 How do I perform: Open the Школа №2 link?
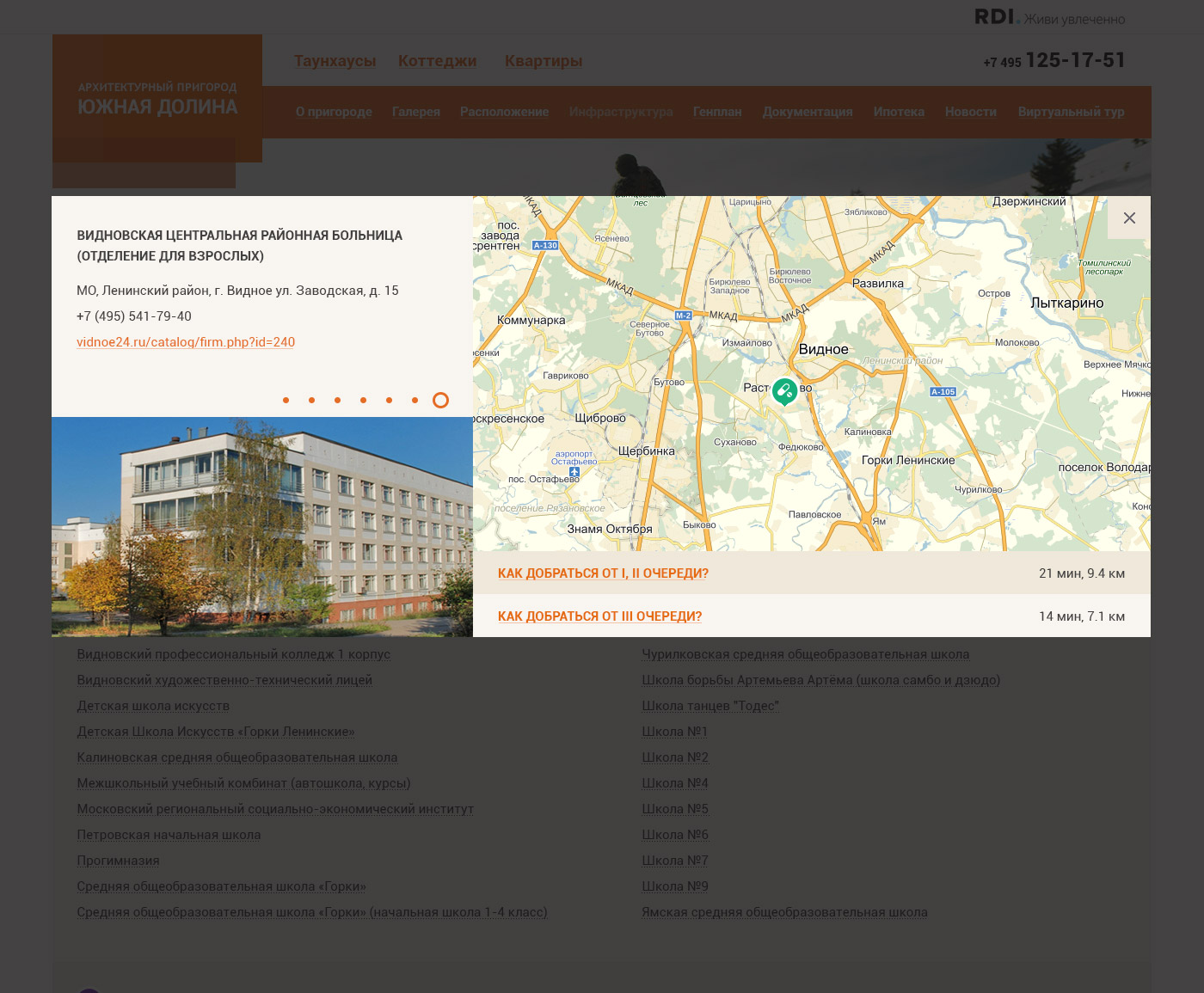(675, 757)
